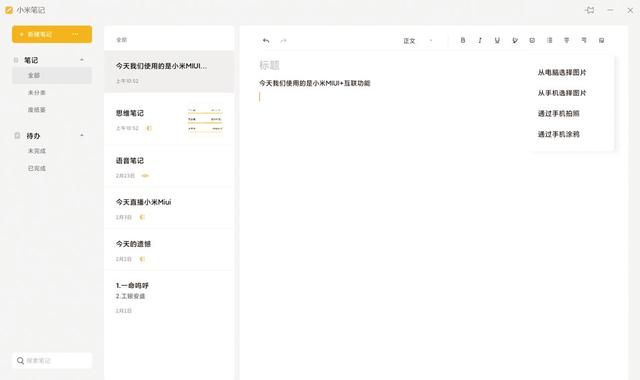Choose 从手机选择图片 from the image menu
This screenshot has height=380, width=640.
coord(562,93)
